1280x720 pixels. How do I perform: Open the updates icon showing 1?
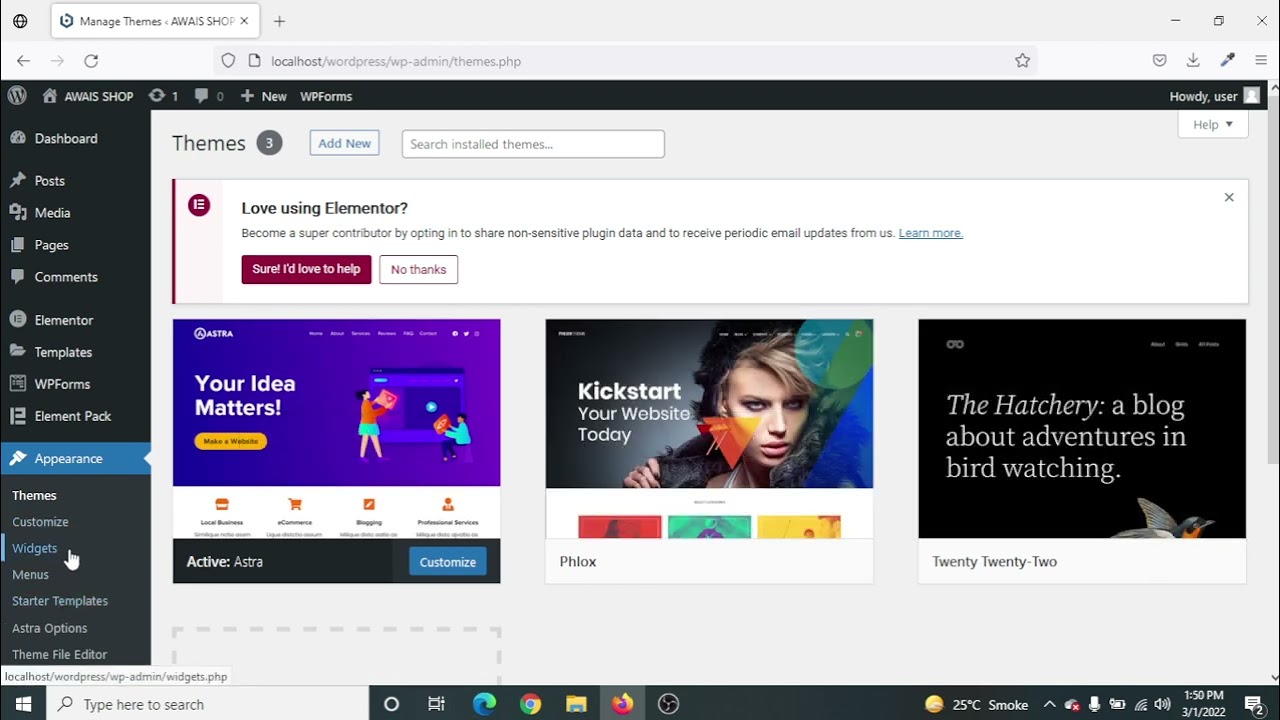tap(156, 96)
